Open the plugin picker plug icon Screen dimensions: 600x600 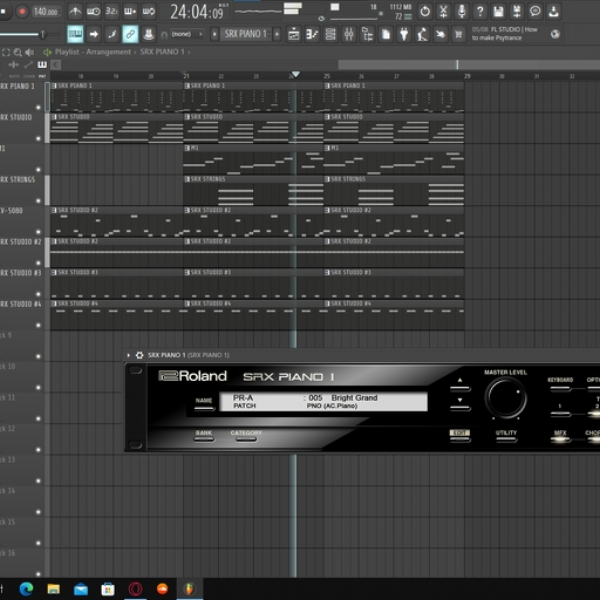click(x=404, y=34)
